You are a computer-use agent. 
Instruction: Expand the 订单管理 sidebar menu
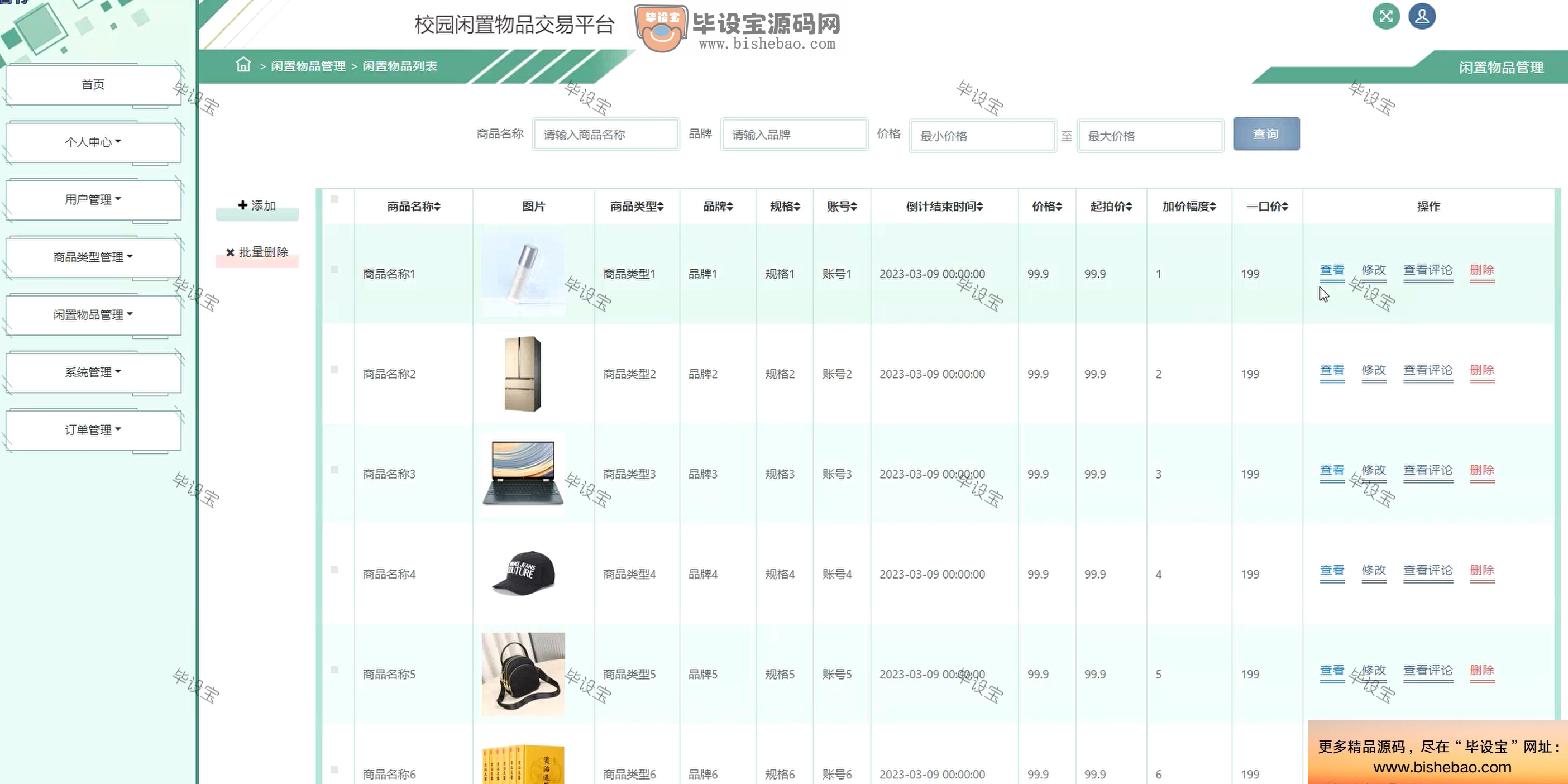coord(93,430)
